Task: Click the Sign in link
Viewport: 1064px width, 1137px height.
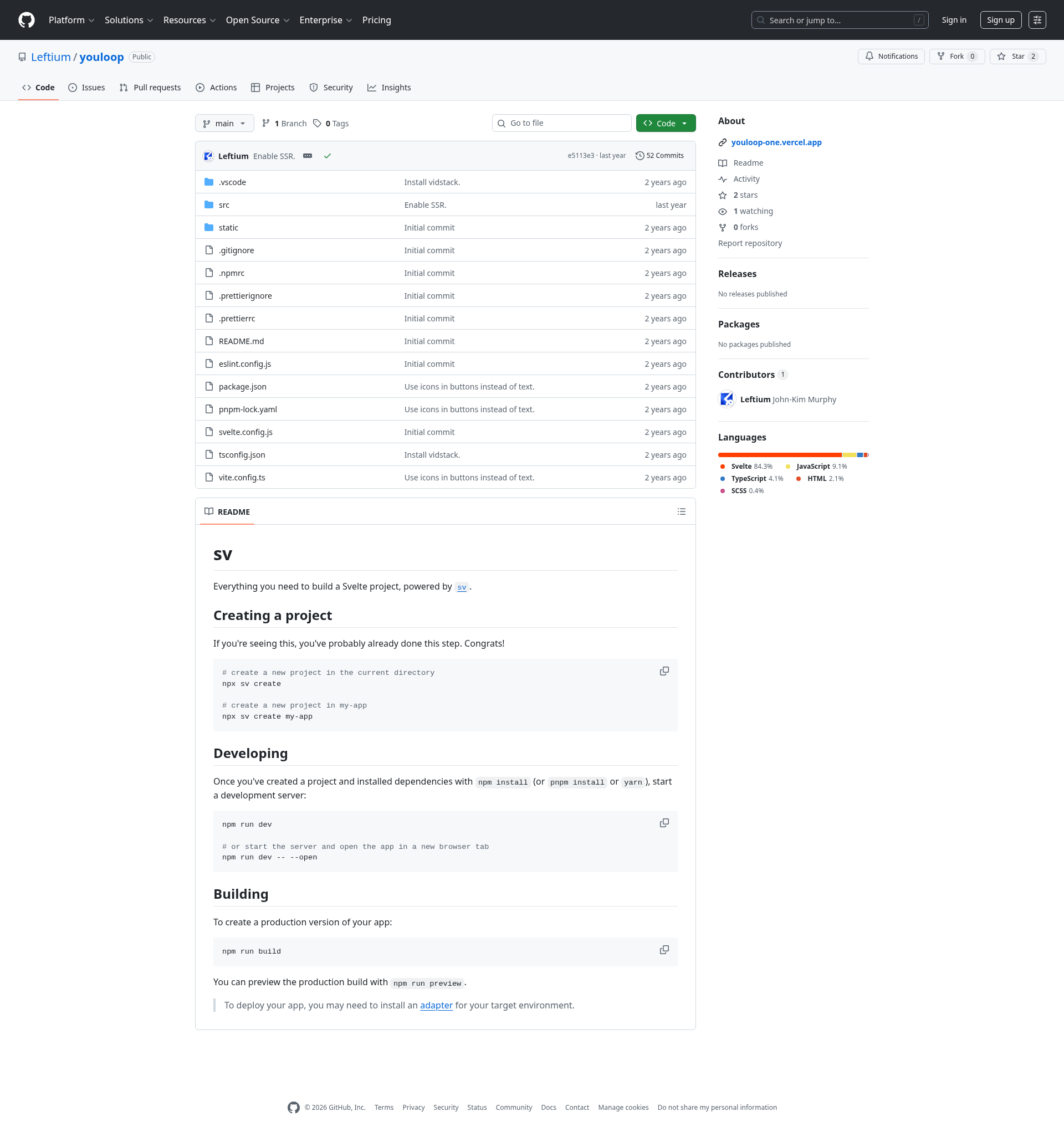Action: click(x=954, y=20)
